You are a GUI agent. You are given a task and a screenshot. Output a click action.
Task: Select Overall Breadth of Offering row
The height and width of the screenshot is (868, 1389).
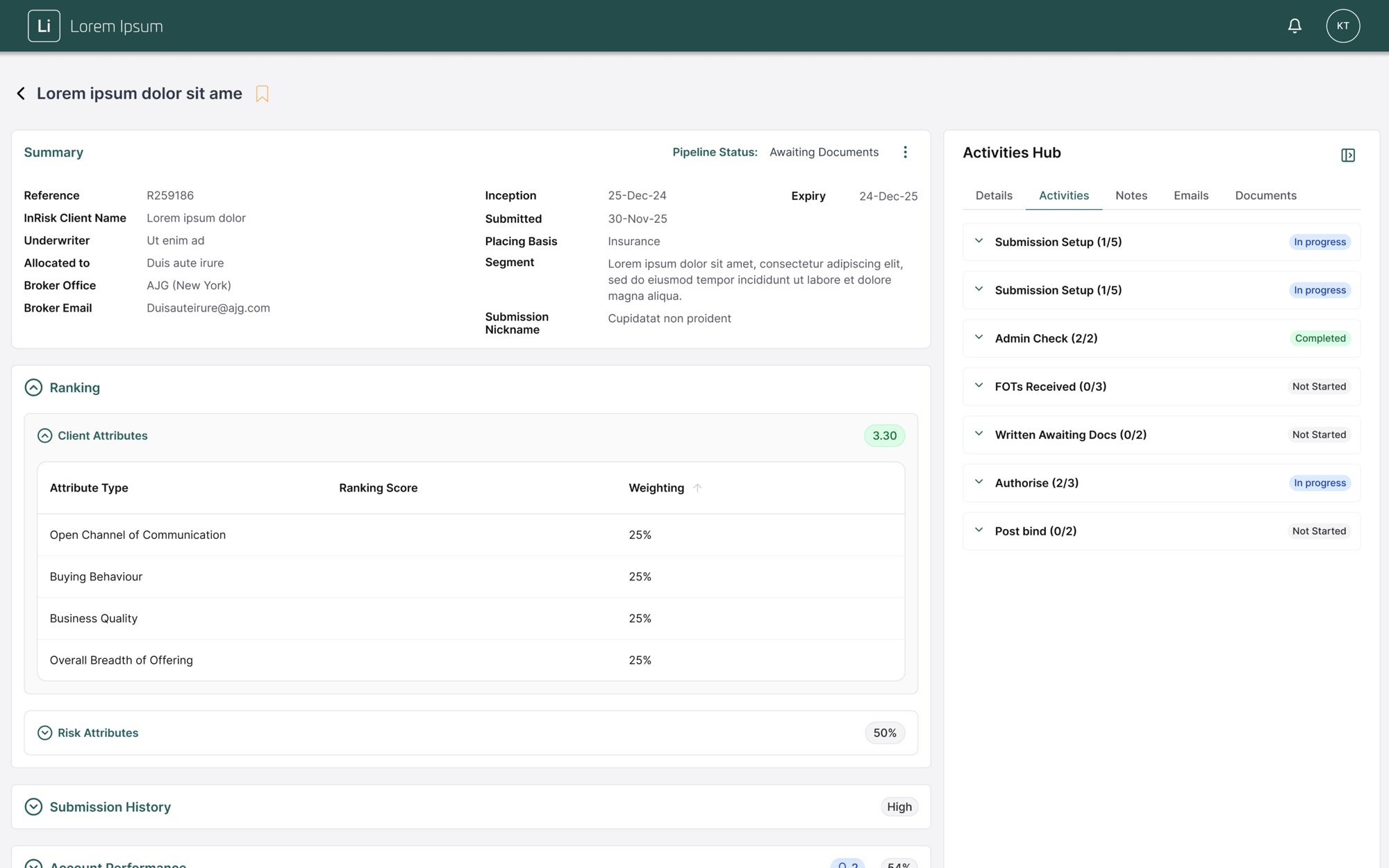point(471,660)
